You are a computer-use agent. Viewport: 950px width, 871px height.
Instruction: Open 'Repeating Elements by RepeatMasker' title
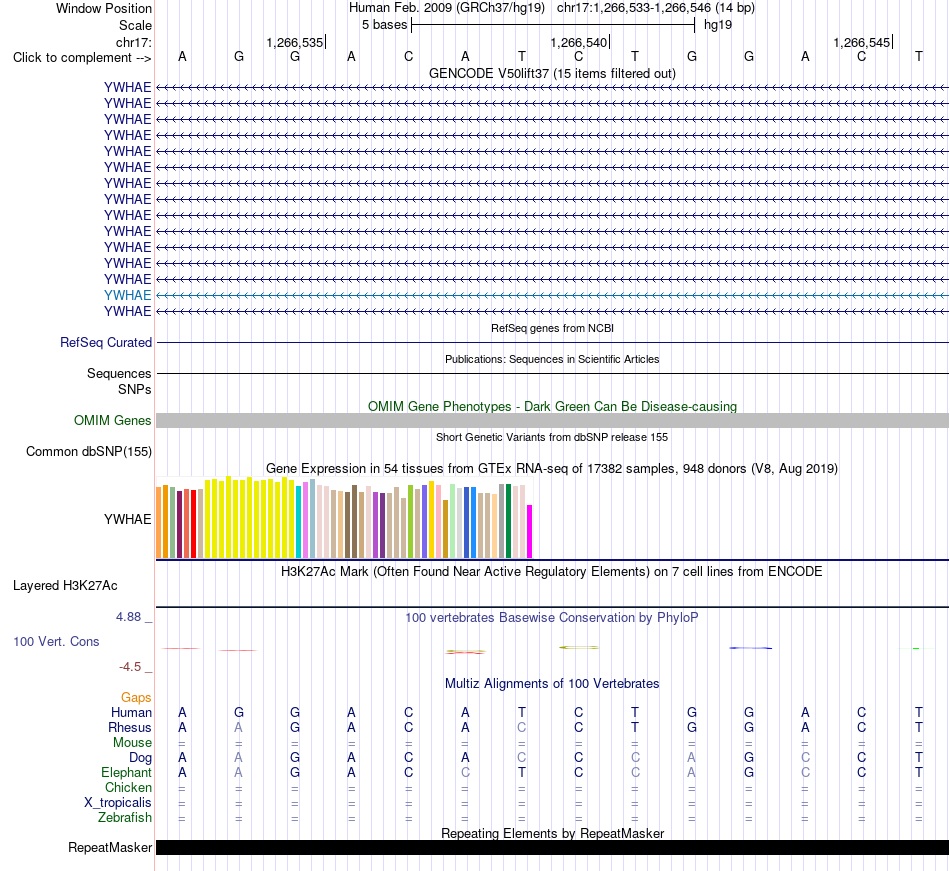click(552, 833)
